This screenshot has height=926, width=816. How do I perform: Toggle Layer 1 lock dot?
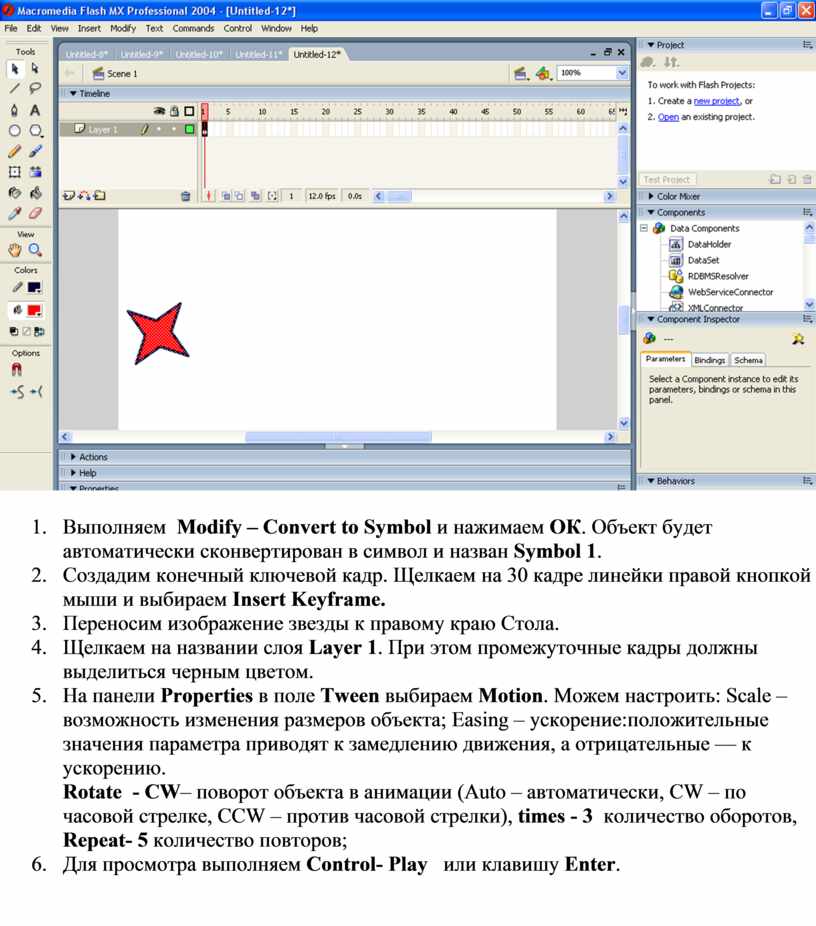174,129
